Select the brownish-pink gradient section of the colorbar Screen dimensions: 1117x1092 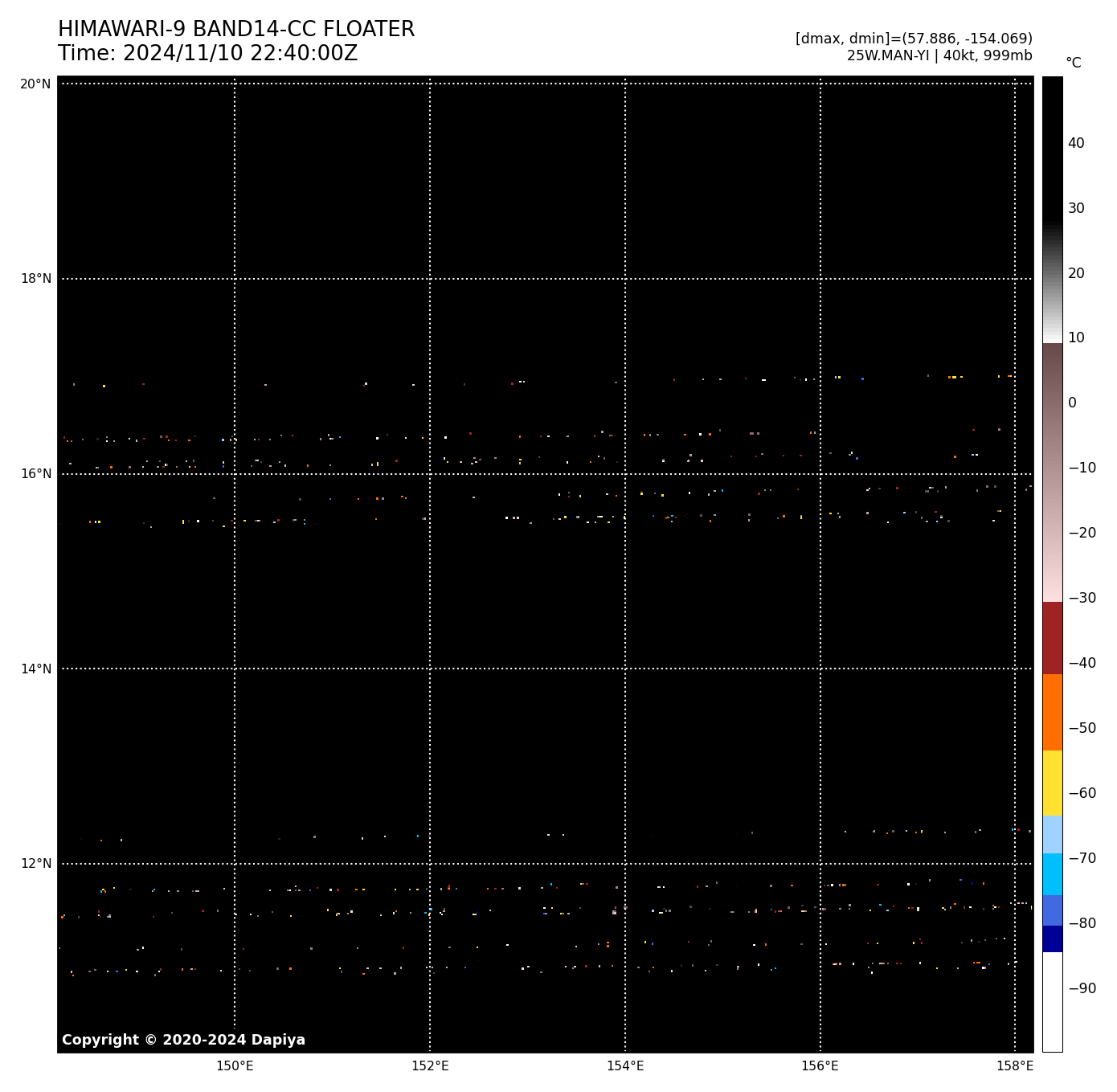(1052, 472)
